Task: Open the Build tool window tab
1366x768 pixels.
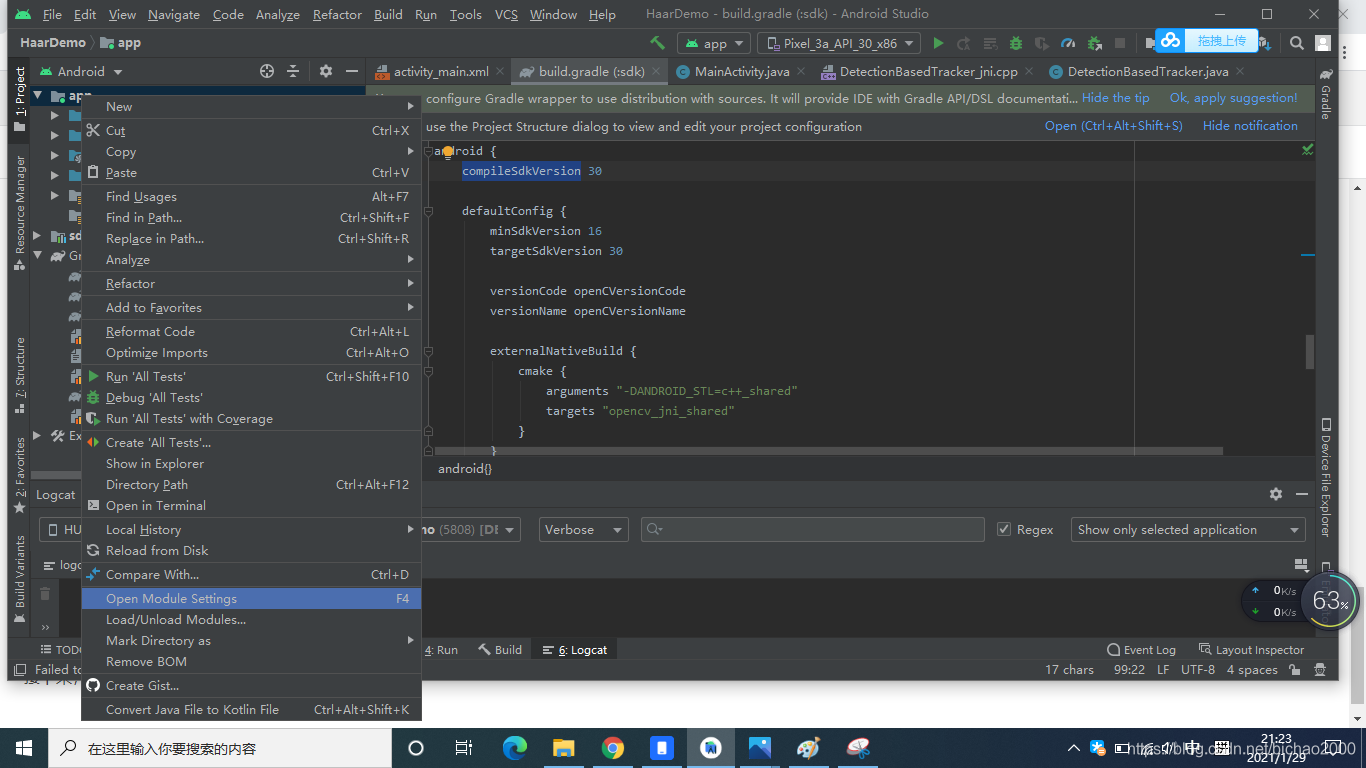Action: 500,650
